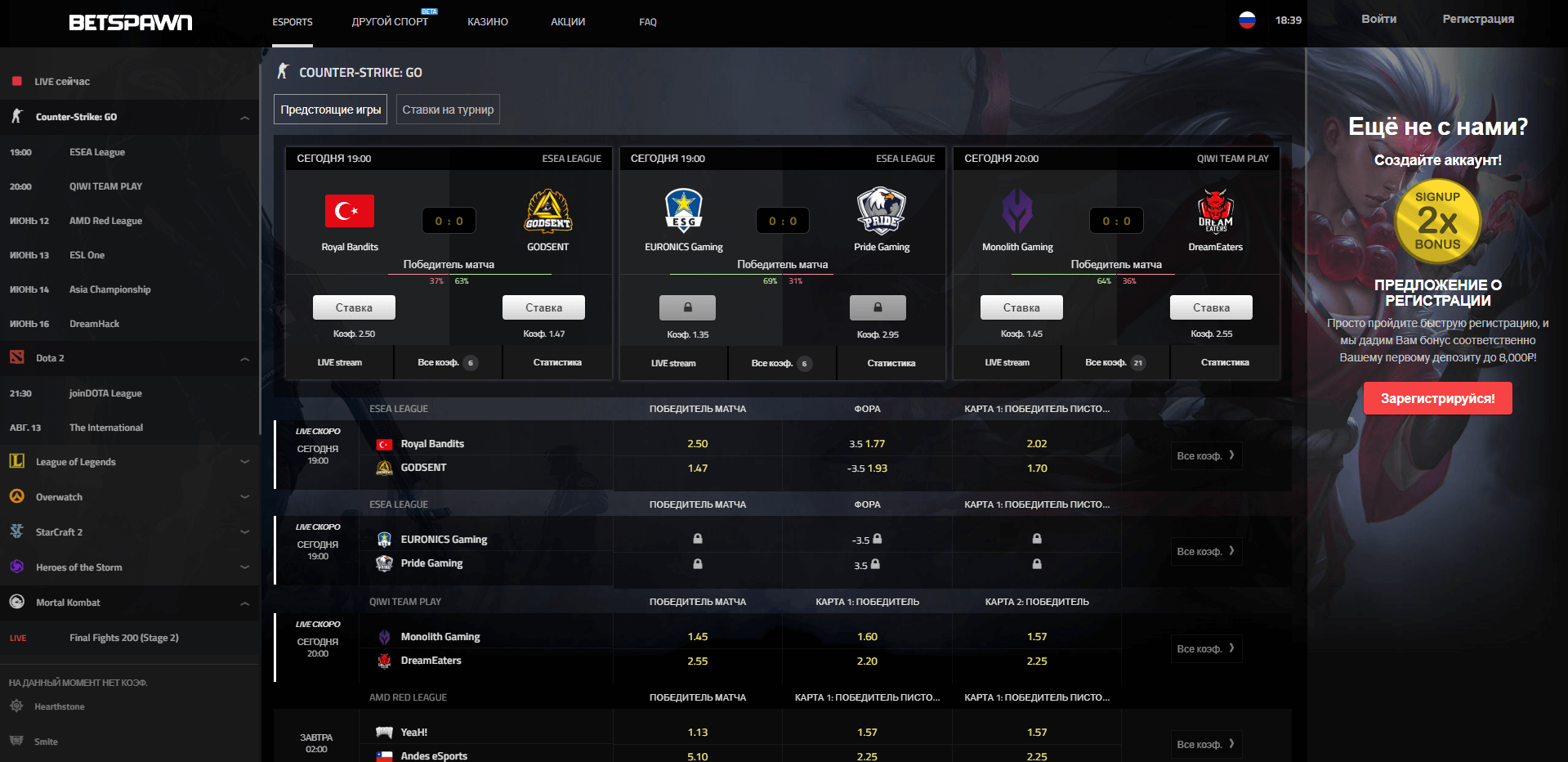Click the Регистрация link

pos(1478,19)
